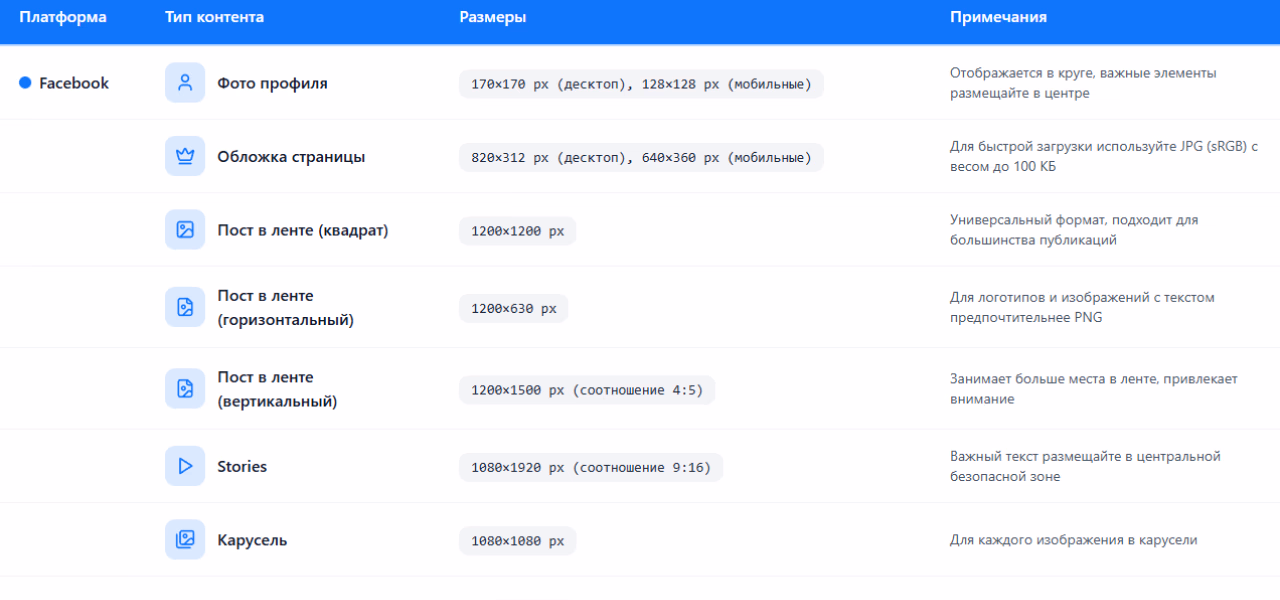Click the crown icon for page cover
Image resolution: width=1280 pixels, height=600 pixels.
(185, 157)
